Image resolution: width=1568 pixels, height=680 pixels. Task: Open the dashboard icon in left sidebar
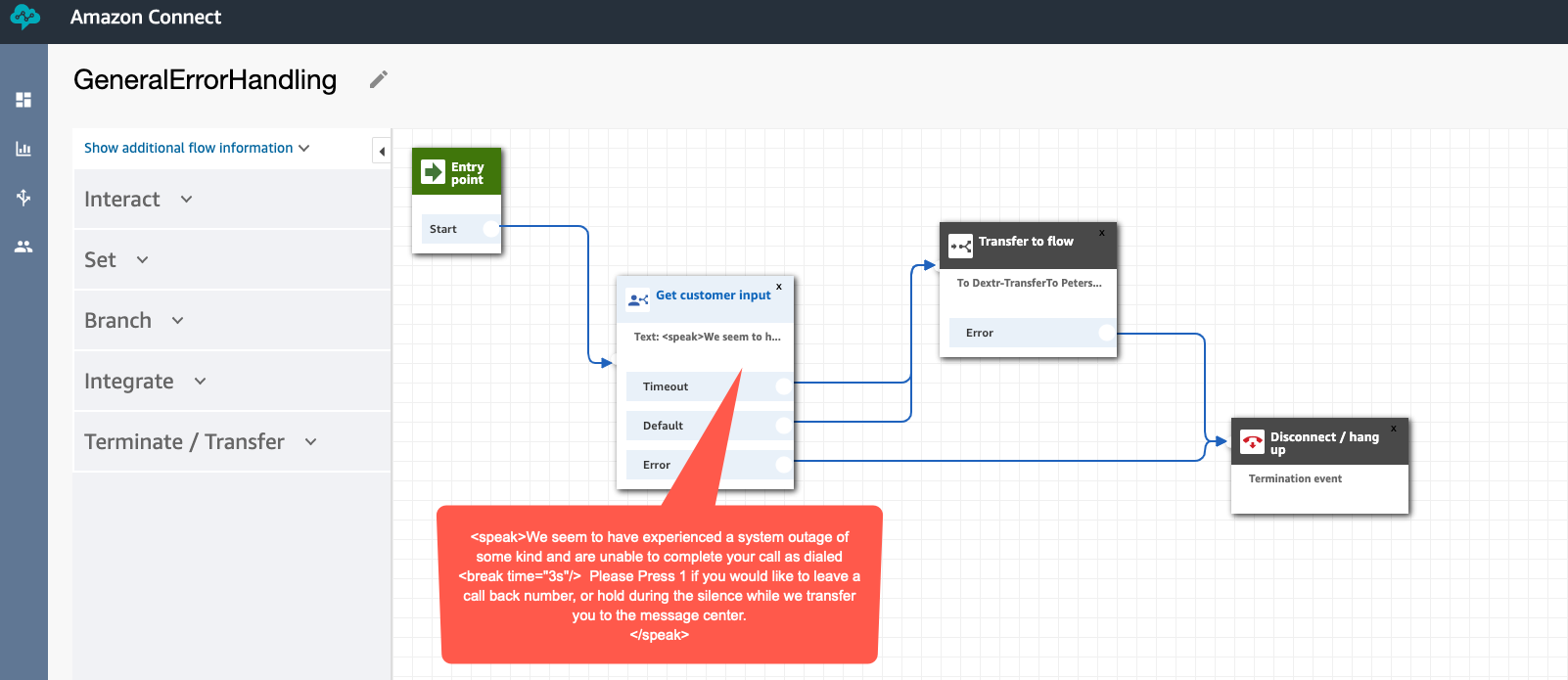(23, 100)
